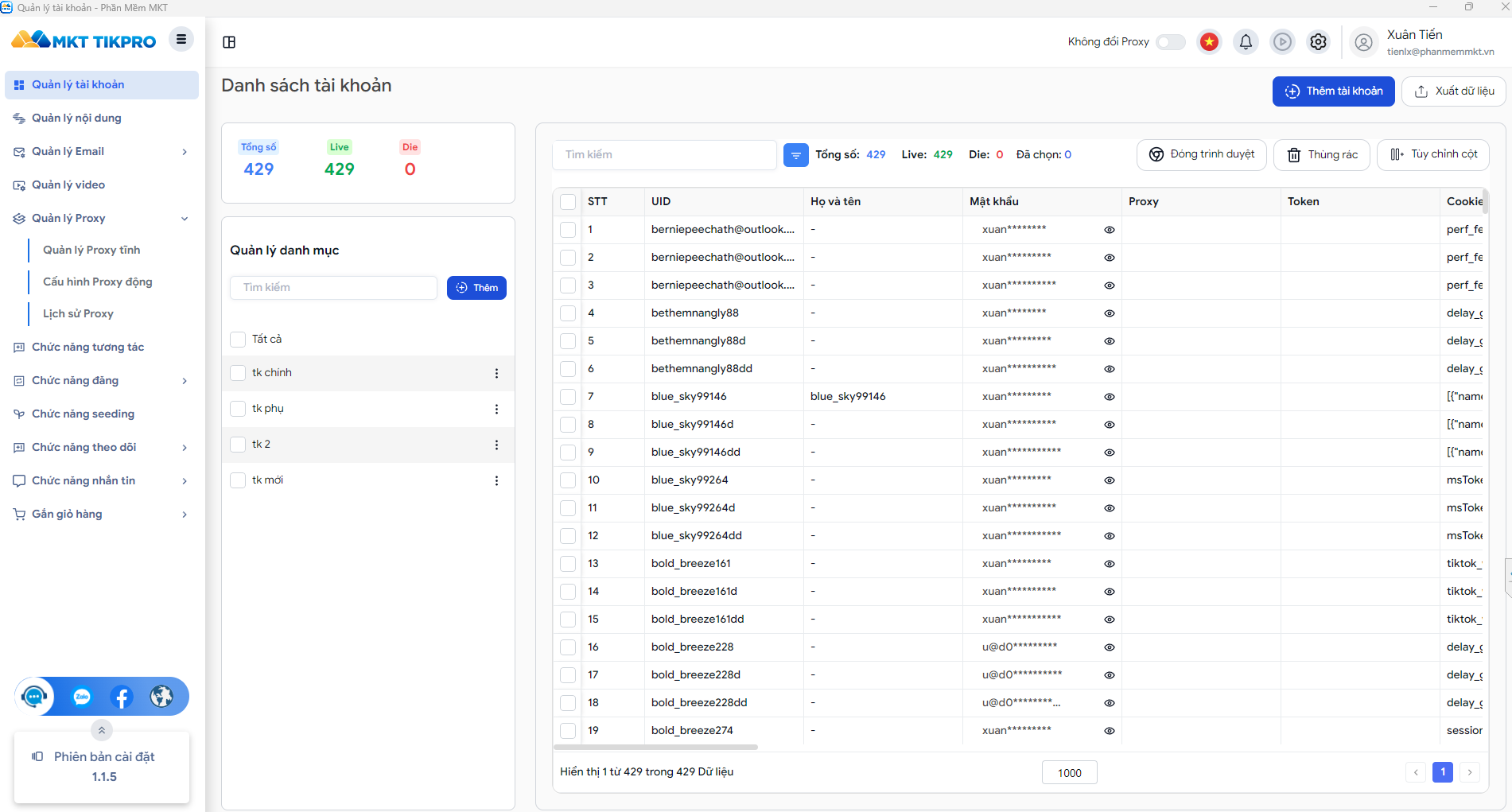The height and width of the screenshot is (812, 1512).
Task: Toggle the Không đổi Proxy switch
Action: pos(1170,42)
